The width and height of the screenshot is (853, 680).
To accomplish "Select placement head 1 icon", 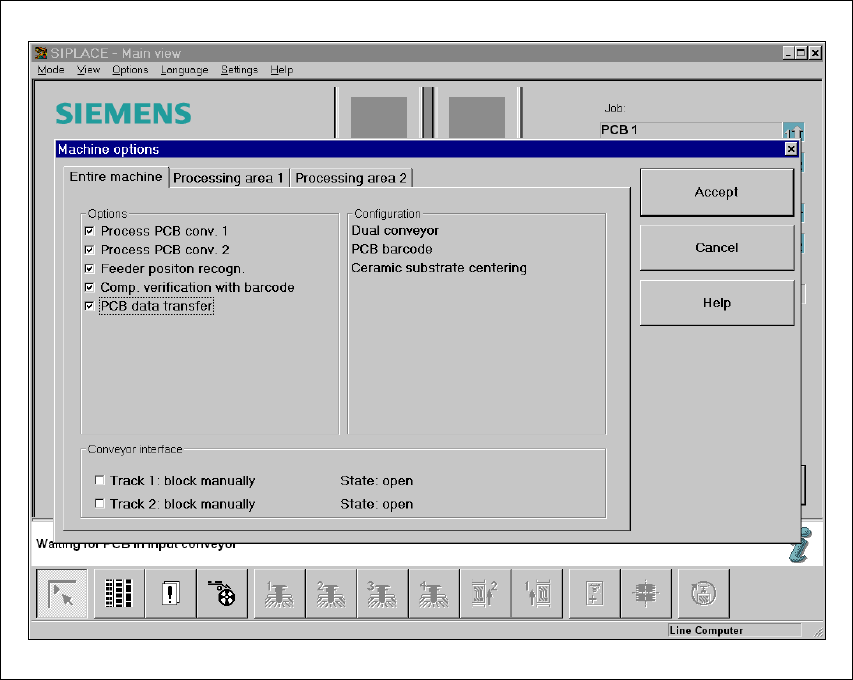I will [280, 594].
